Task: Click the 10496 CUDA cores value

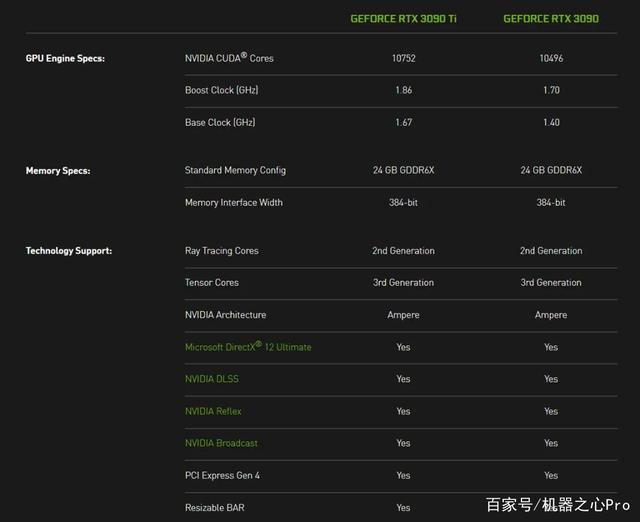Action: click(x=551, y=58)
